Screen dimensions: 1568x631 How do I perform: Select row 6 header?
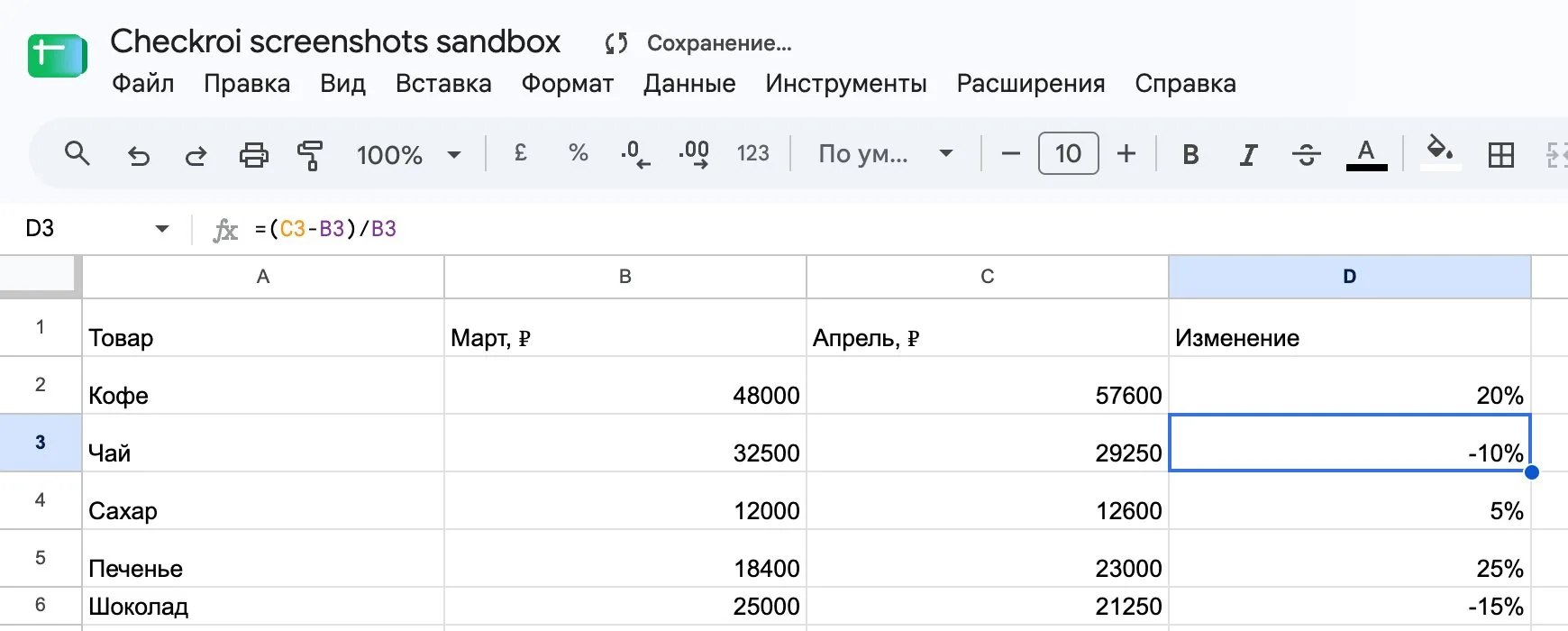41,605
